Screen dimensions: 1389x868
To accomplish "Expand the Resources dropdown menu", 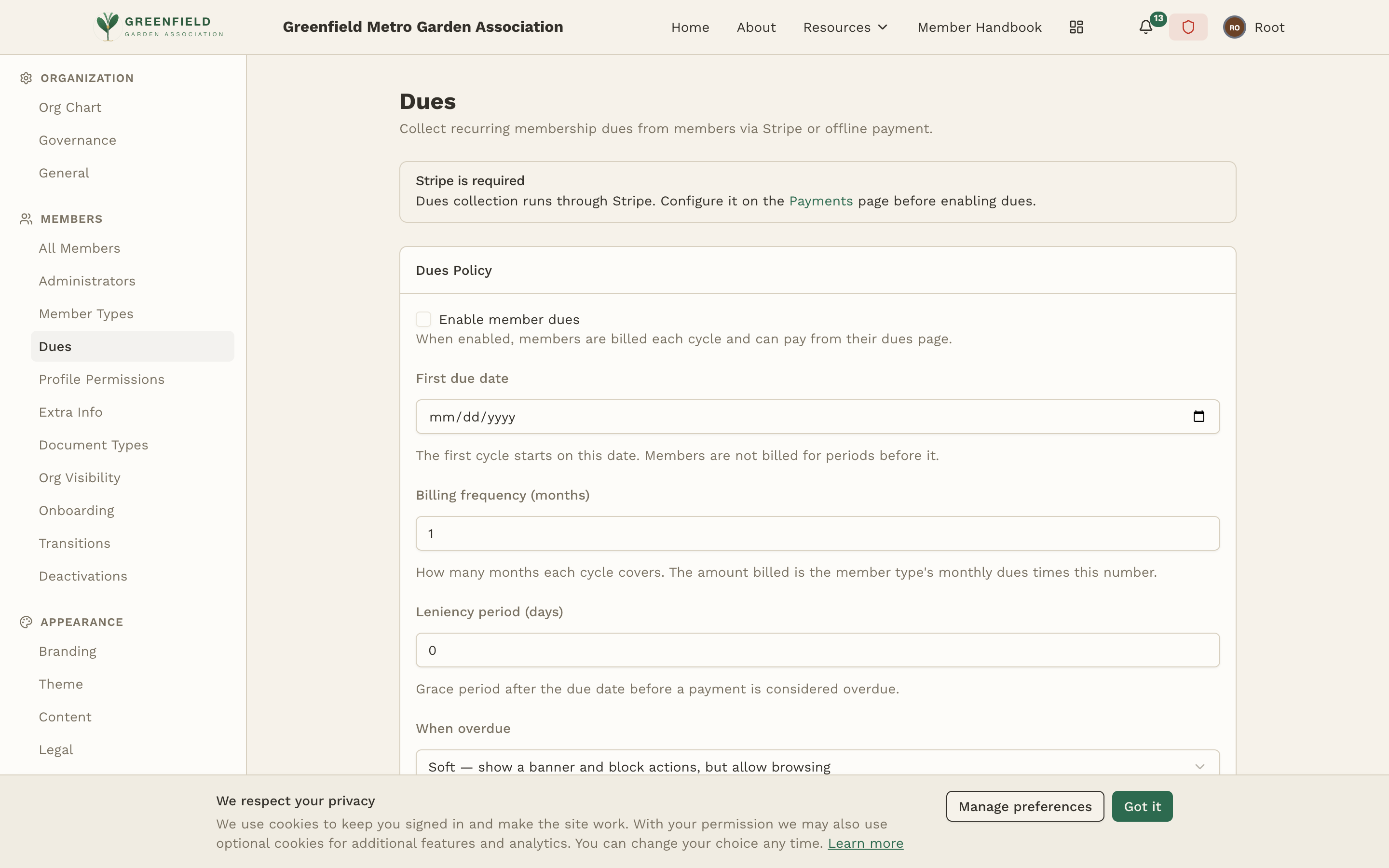I will point(845,27).
